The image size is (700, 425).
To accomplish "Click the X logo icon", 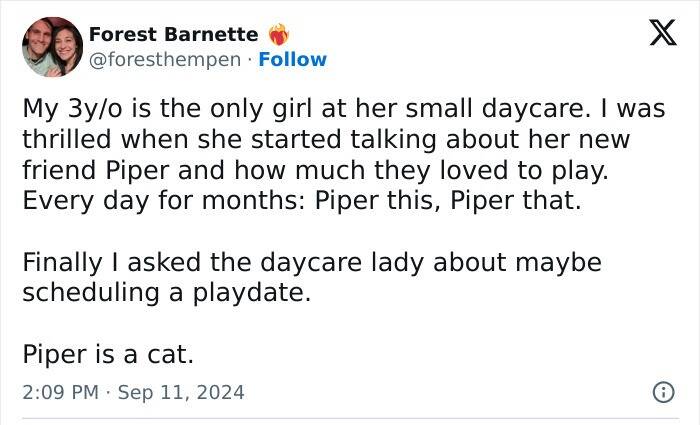I will click(x=655, y=35).
